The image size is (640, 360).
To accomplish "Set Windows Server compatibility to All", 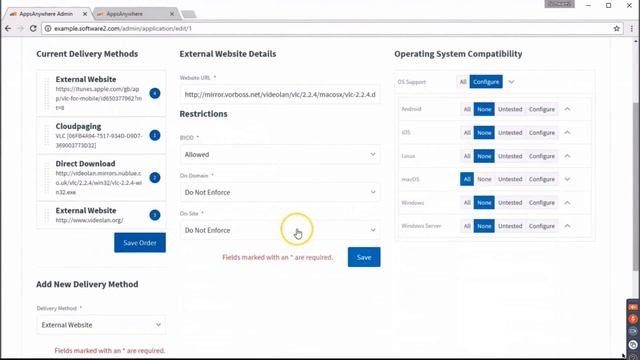I will (467, 226).
